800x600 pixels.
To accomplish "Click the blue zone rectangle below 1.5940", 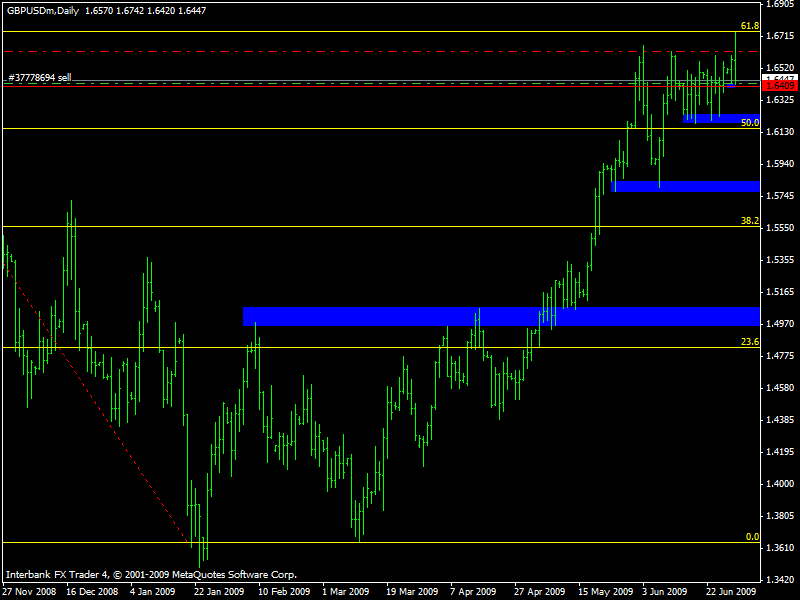I will 686,186.
